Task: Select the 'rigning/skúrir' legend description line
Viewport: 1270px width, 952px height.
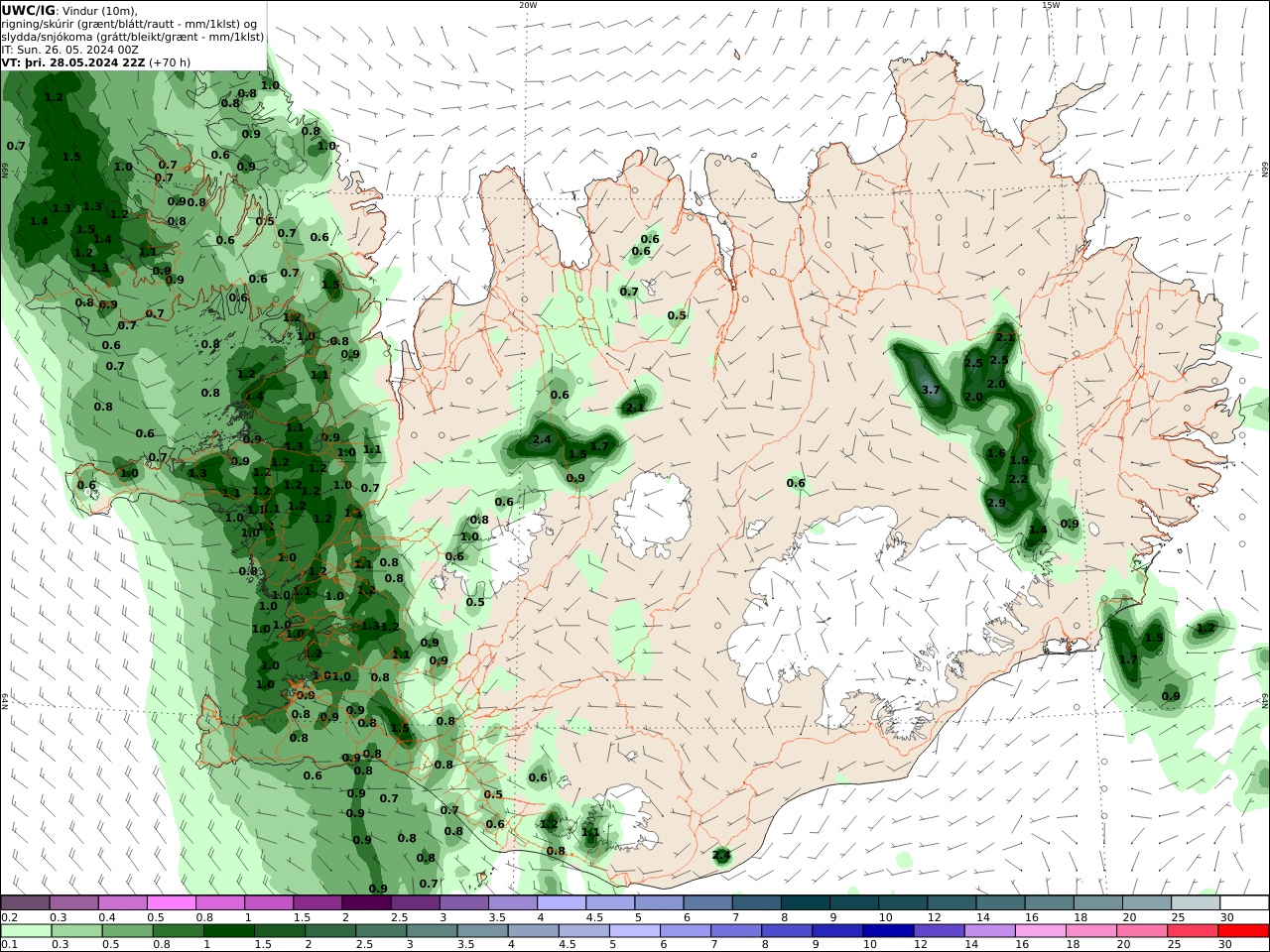Action: [129, 23]
